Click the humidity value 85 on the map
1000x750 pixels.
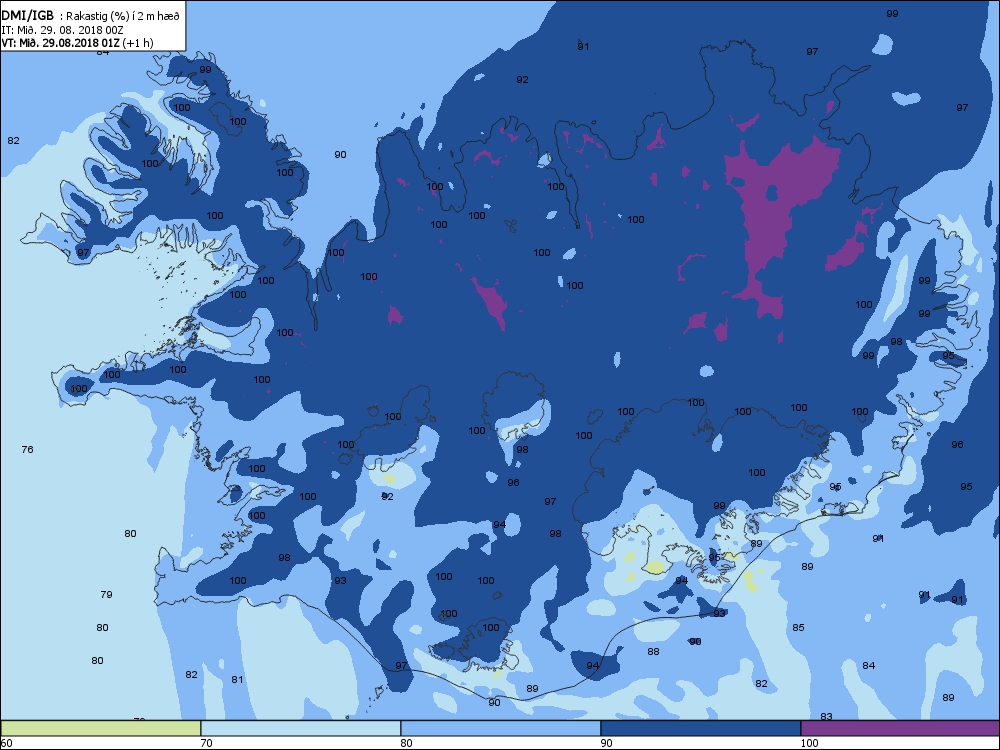(x=798, y=628)
